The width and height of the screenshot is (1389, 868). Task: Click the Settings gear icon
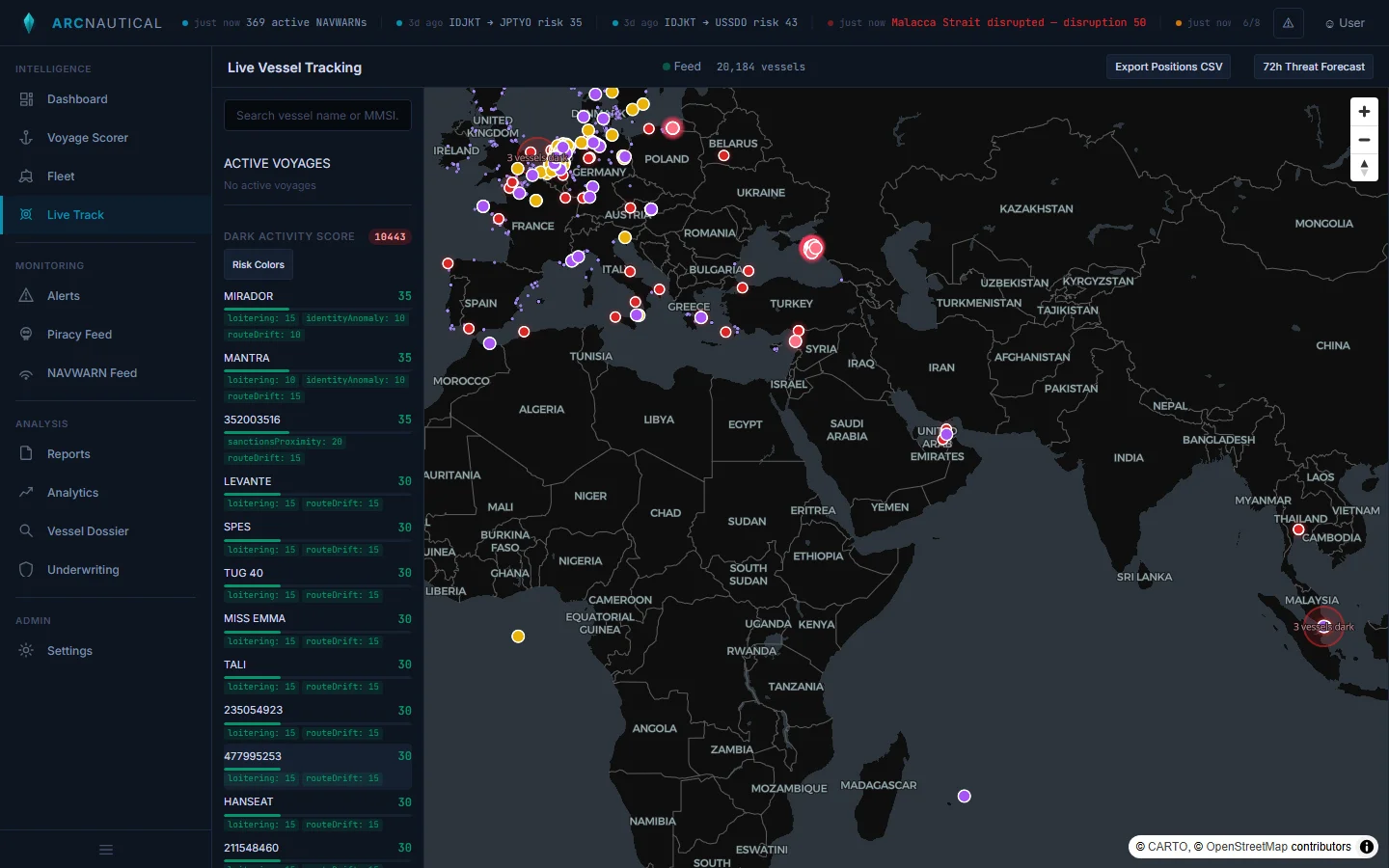click(x=26, y=650)
